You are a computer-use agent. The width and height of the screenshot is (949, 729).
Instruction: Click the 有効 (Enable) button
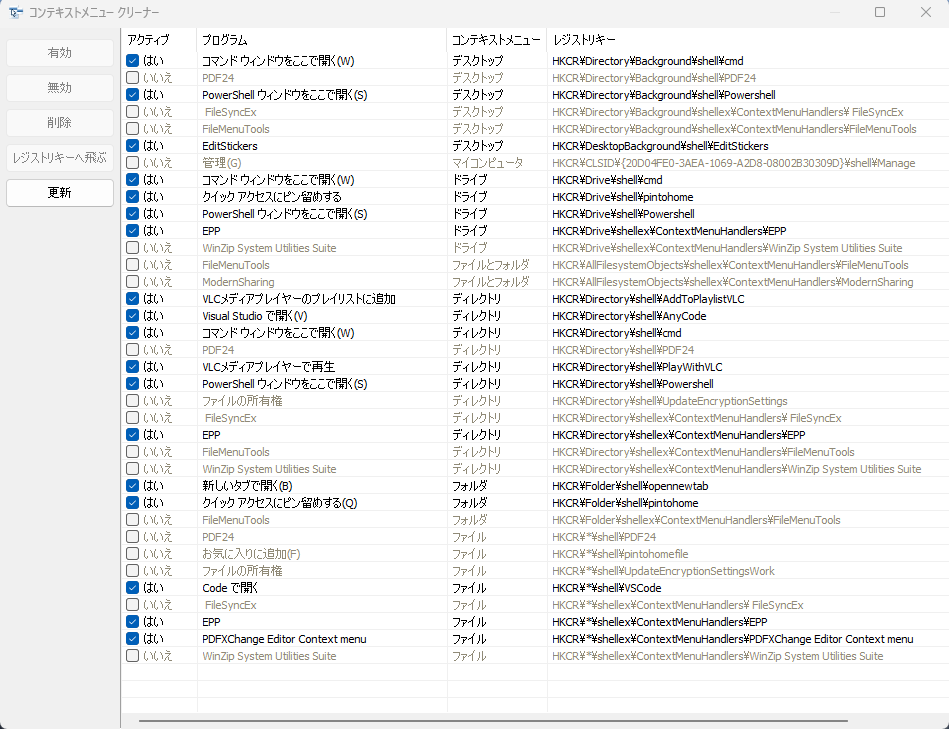click(60, 53)
